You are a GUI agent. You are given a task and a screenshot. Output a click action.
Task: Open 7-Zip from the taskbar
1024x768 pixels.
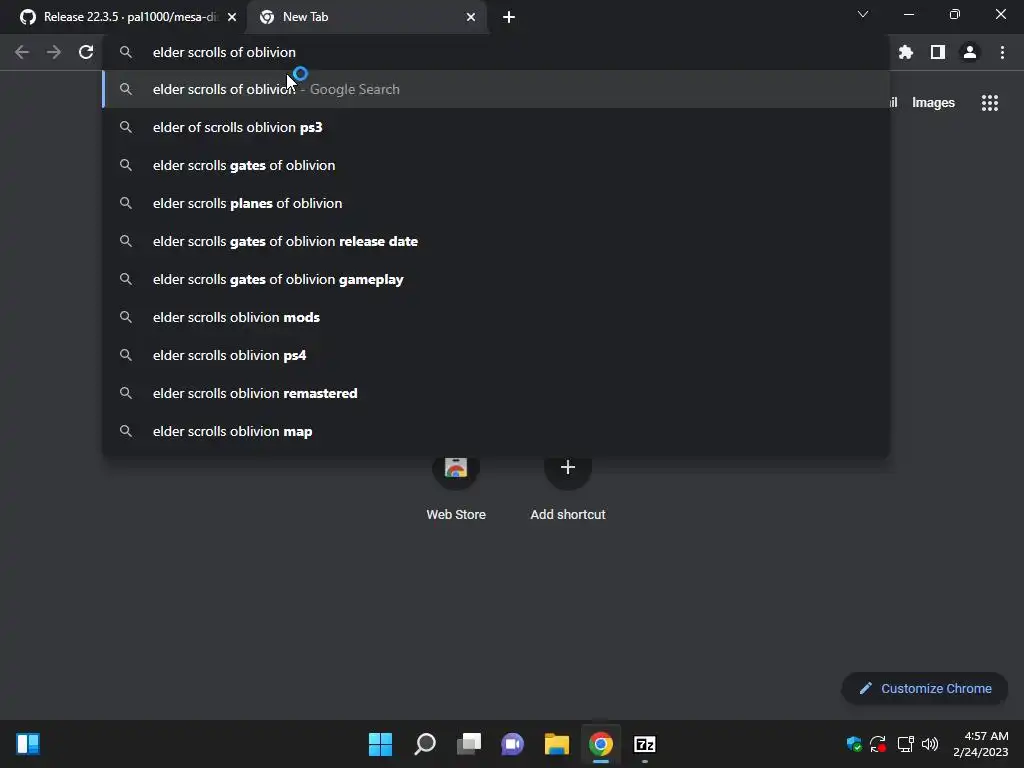point(645,744)
